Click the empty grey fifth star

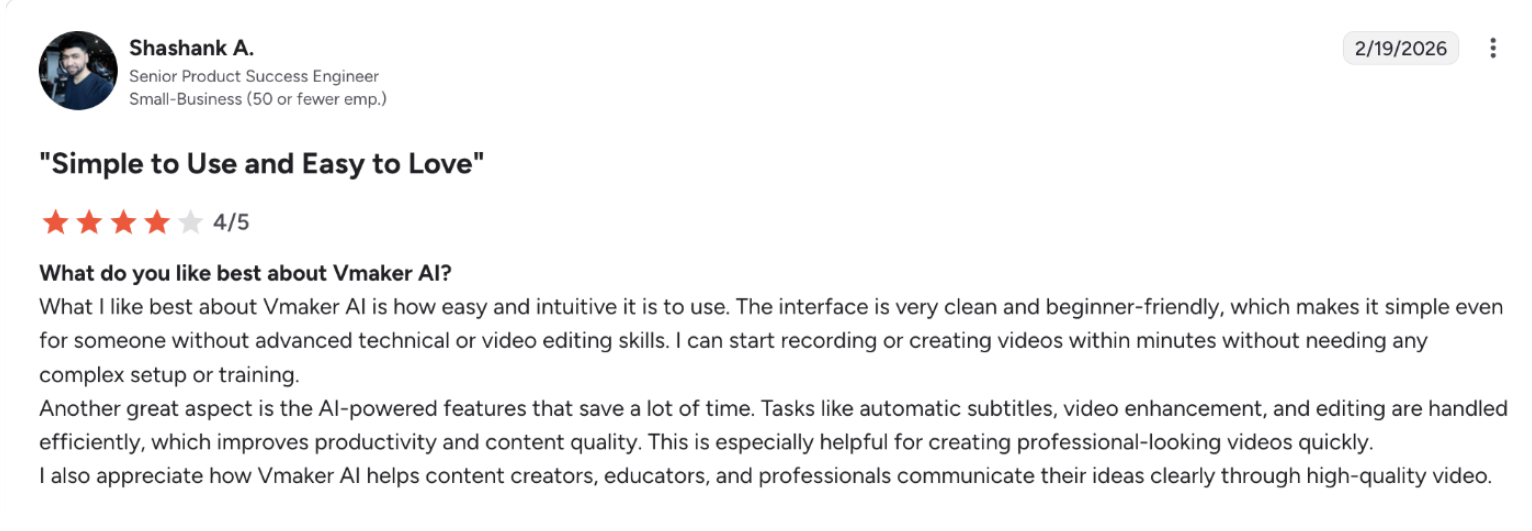(x=190, y=222)
